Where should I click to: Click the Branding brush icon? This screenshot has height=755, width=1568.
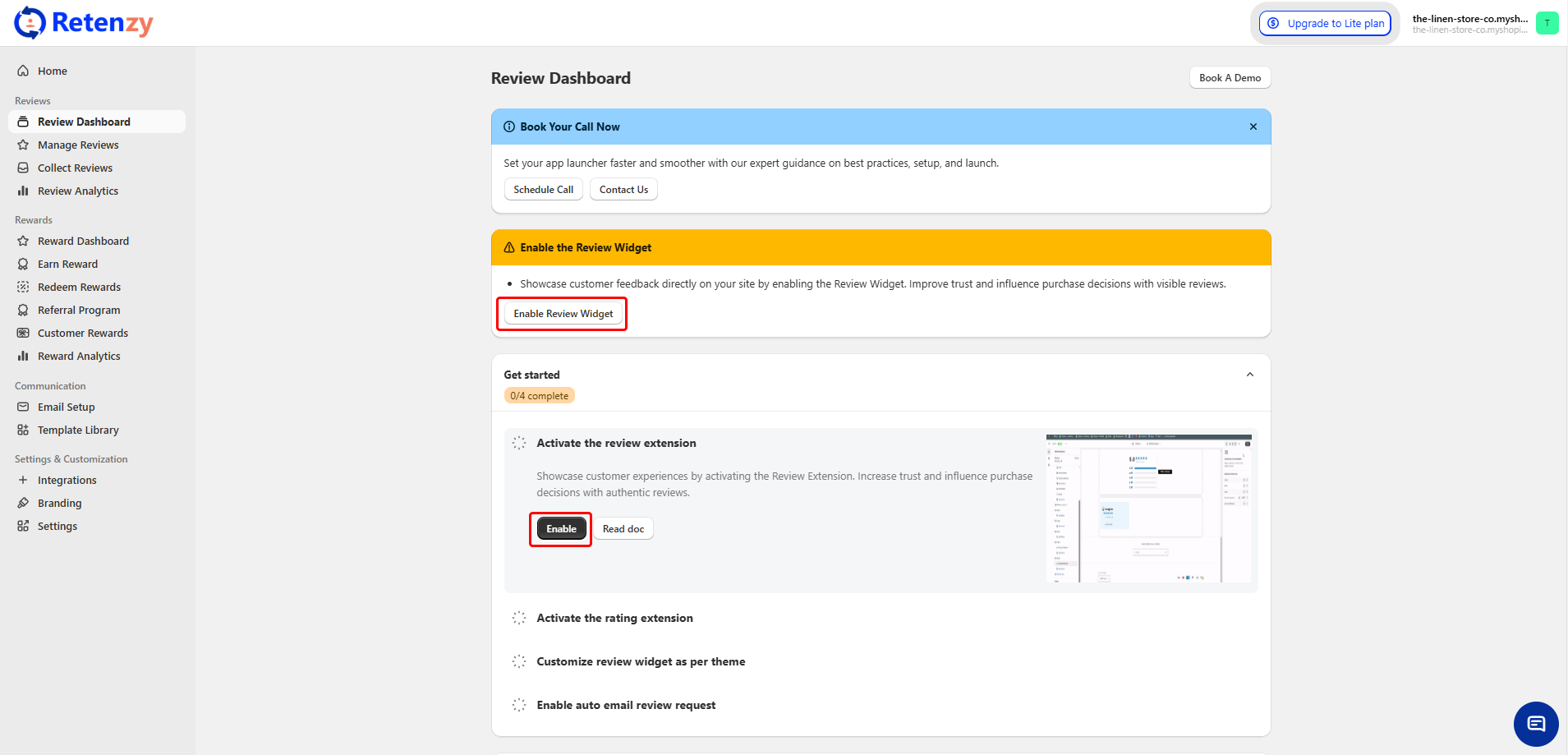coord(23,503)
